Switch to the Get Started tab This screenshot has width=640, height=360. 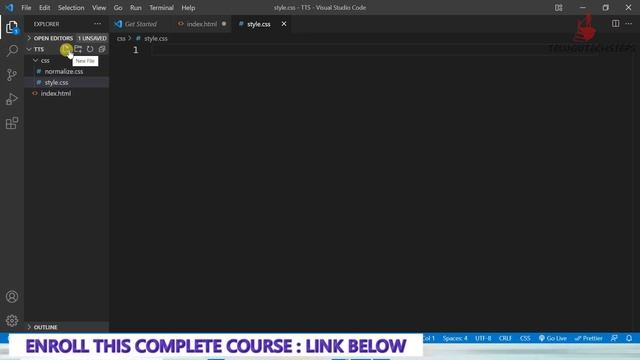[140, 24]
